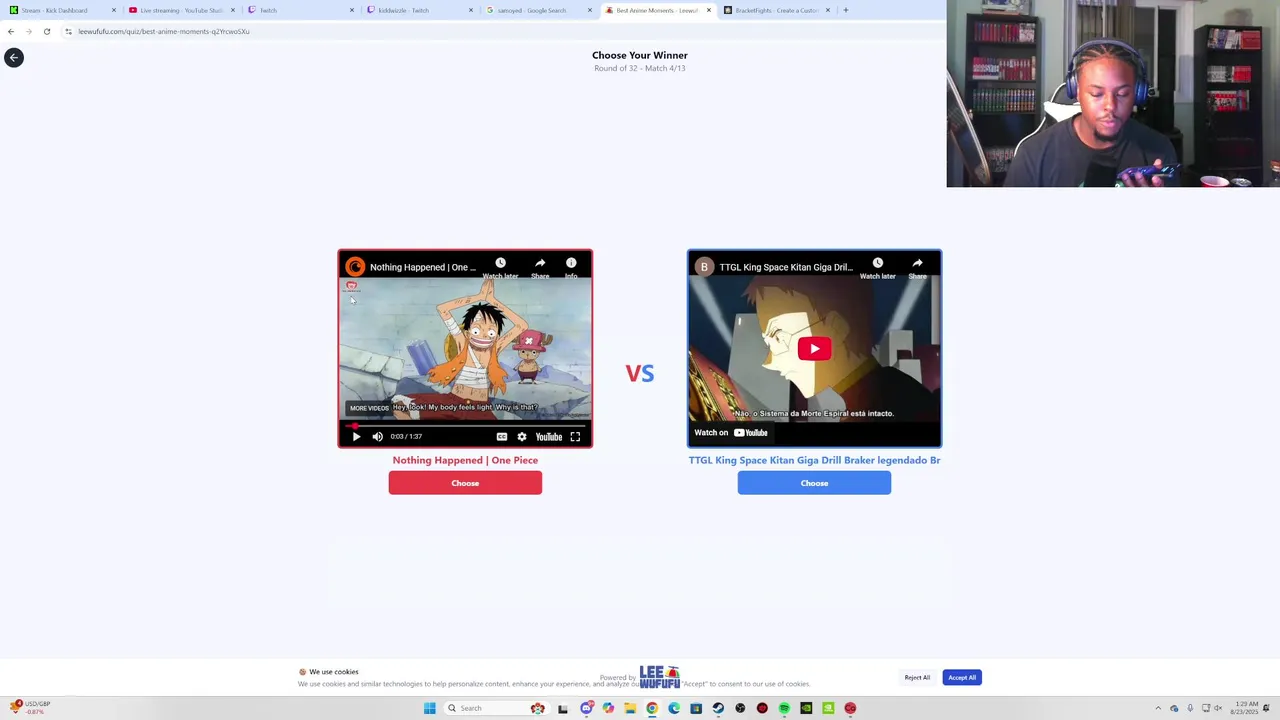This screenshot has height=720, width=1280.
Task: Switch to Stream - Kick Dashboard tab
Action: point(60,10)
